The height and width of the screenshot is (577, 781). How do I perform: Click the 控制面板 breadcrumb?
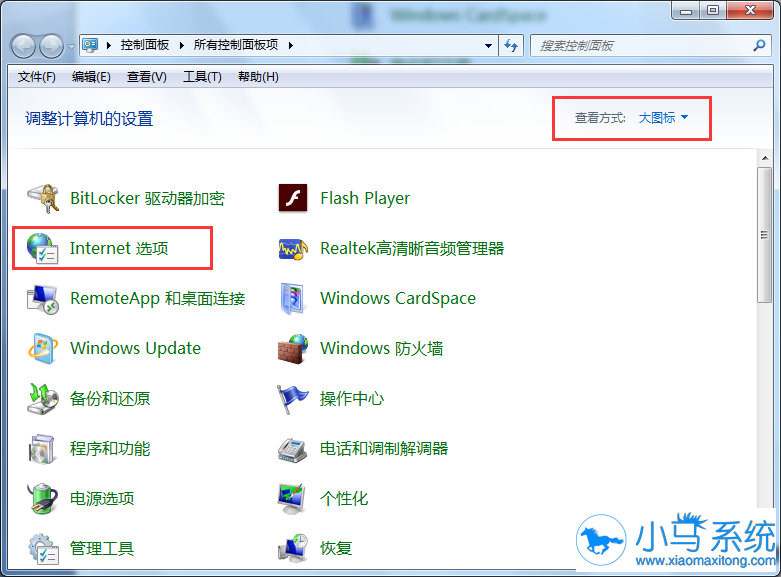[x=145, y=45]
